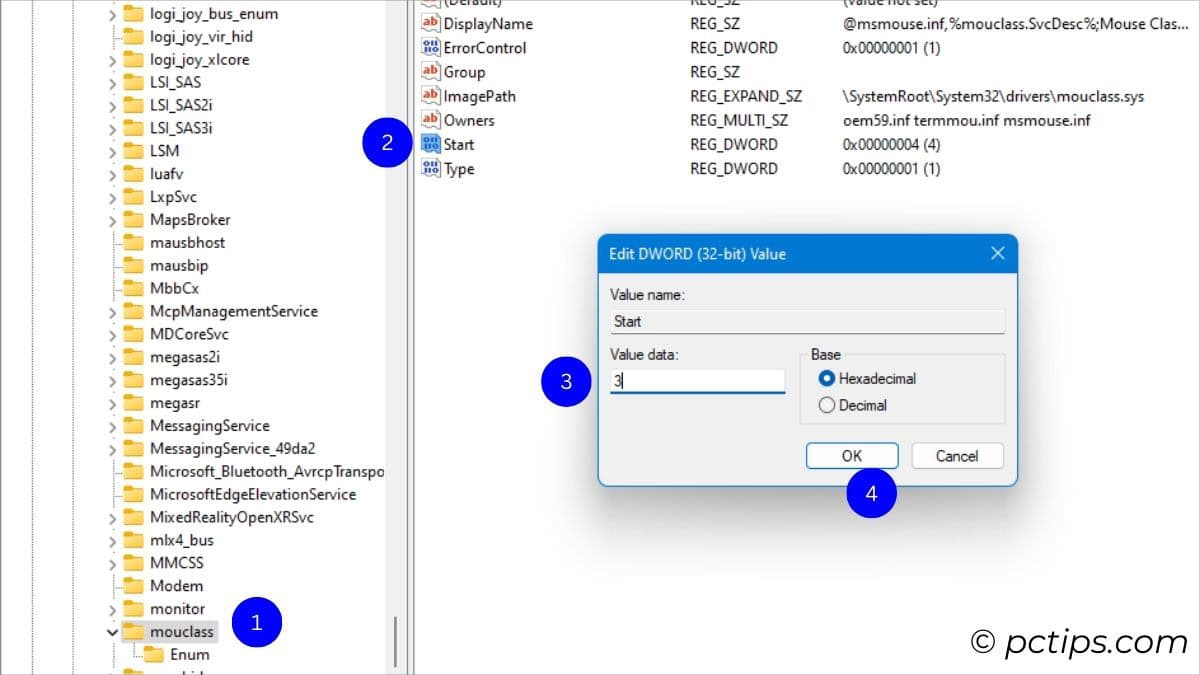Click the Value data input field
The height and width of the screenshot is (675, 1200).
click(697, 381)
